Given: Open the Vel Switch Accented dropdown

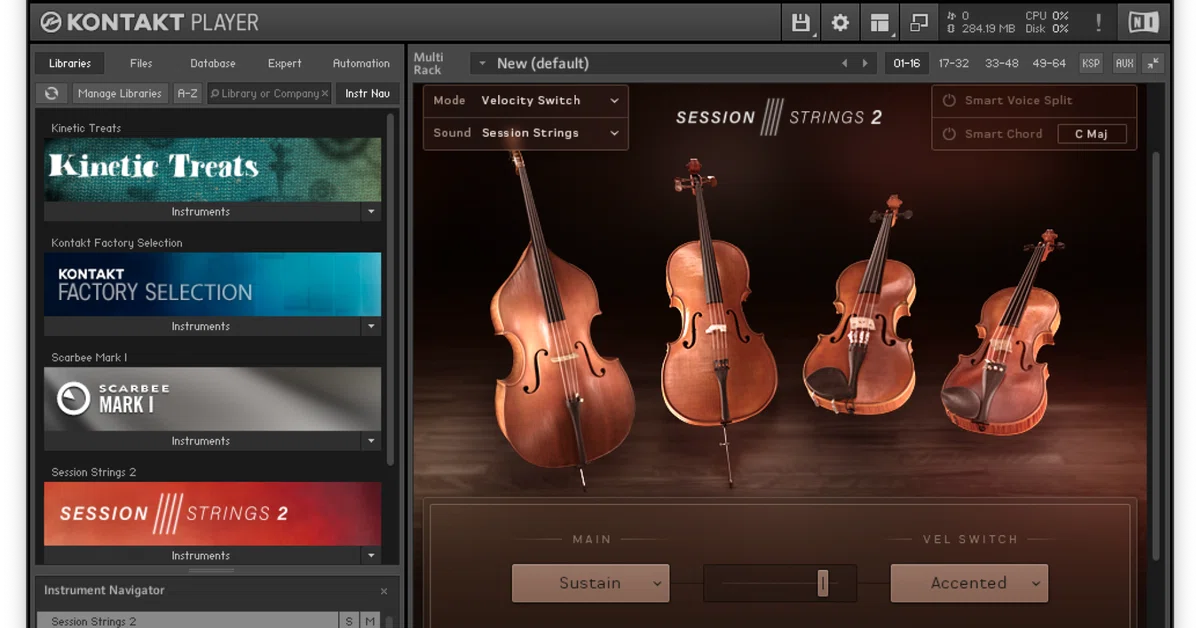Looking at the screenshot, I should pyautogui.click(x=969, y=583).
